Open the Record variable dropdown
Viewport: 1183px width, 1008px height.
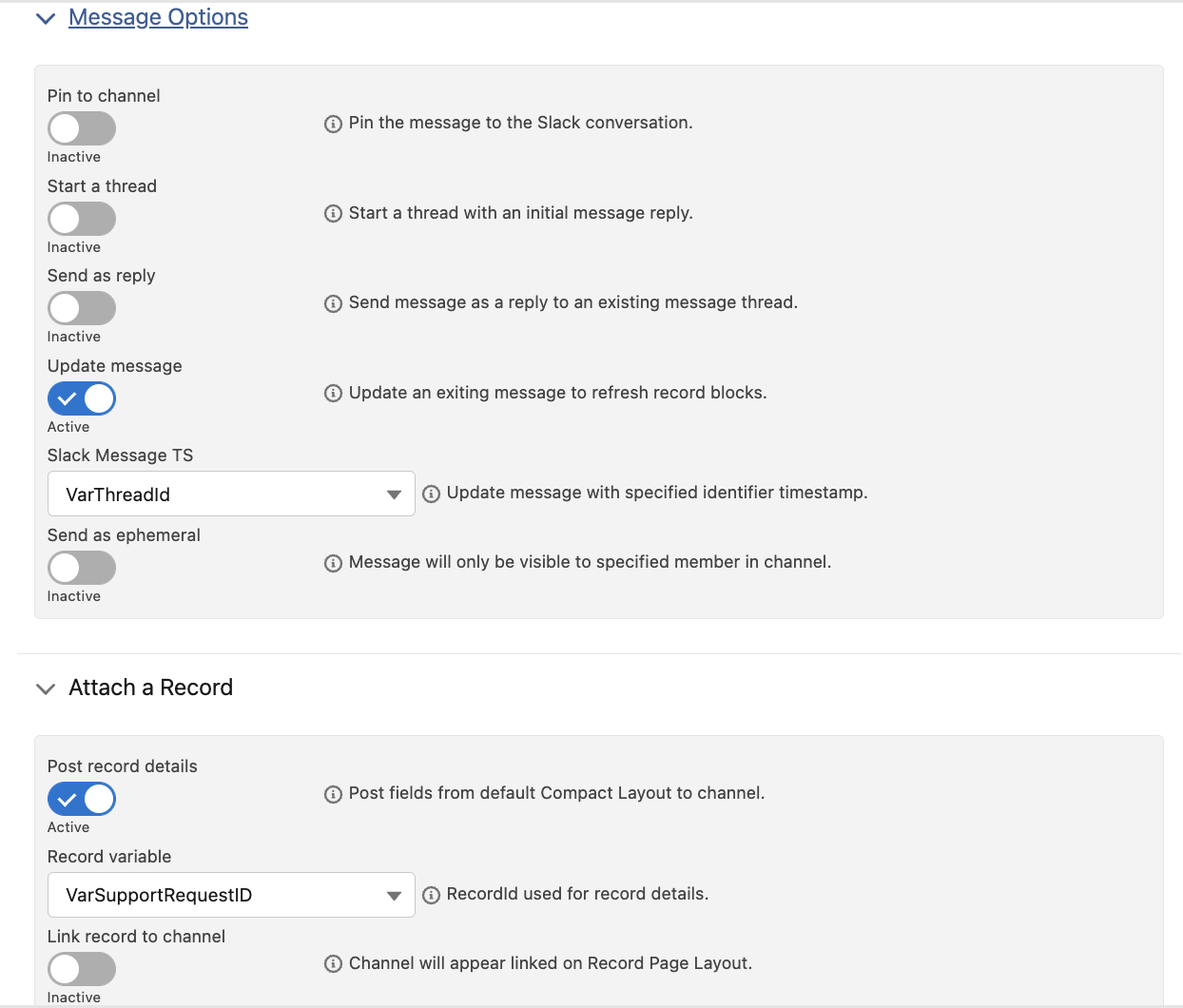(230, 895)
